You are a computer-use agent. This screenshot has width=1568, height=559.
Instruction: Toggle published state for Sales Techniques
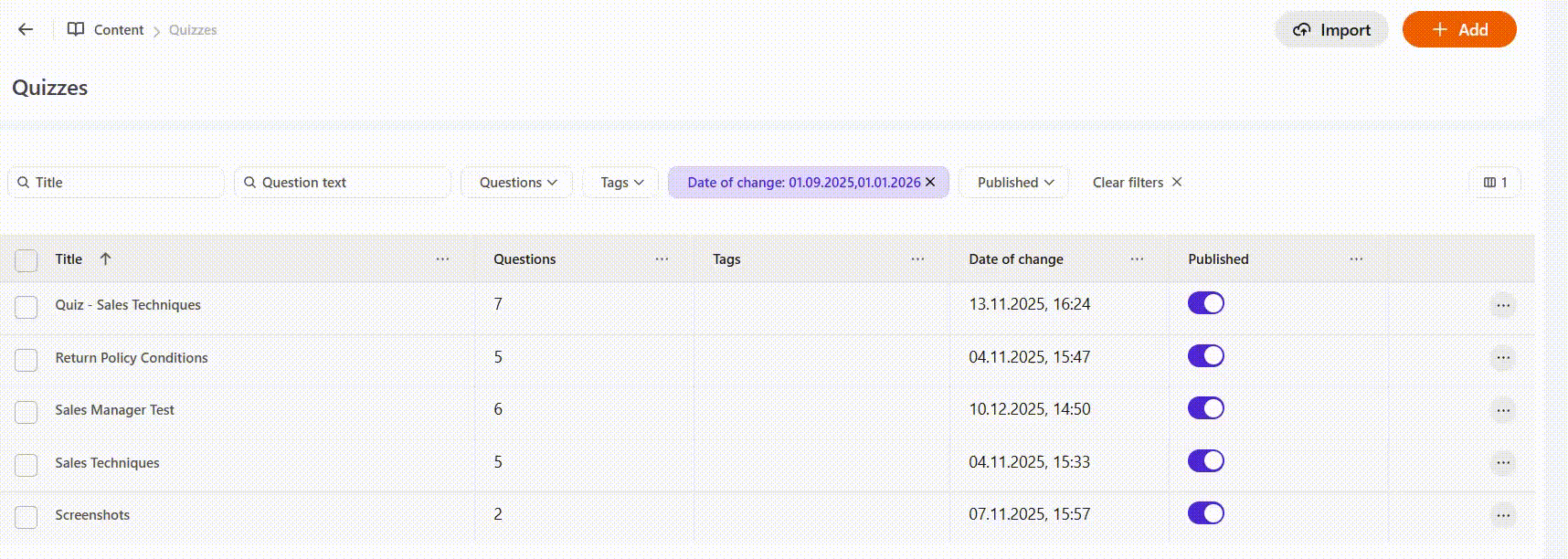(x=1205, y=461)
